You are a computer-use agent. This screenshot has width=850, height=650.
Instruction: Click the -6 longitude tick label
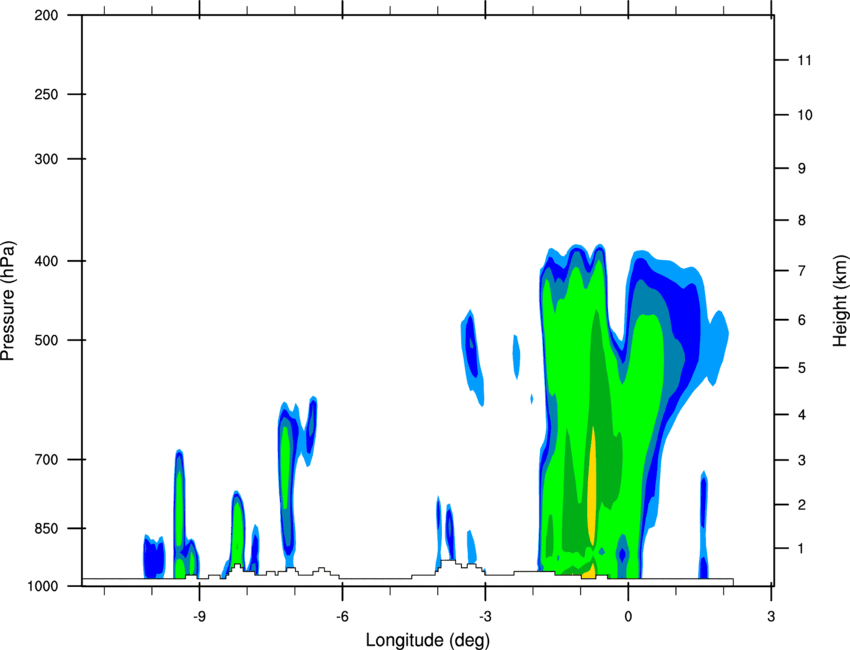(342, 616)
